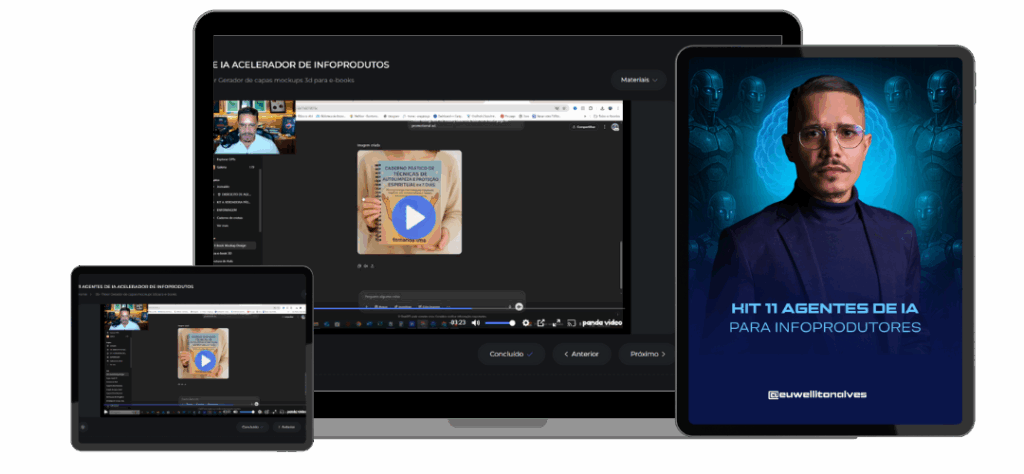Go to the Próximo lesson

(x=647, y=354)
